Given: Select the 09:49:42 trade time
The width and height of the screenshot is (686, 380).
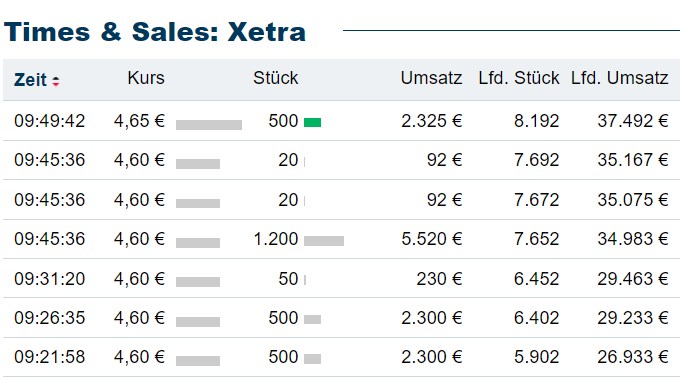Looking at the screenshot, I should click(x=49, y=121).
